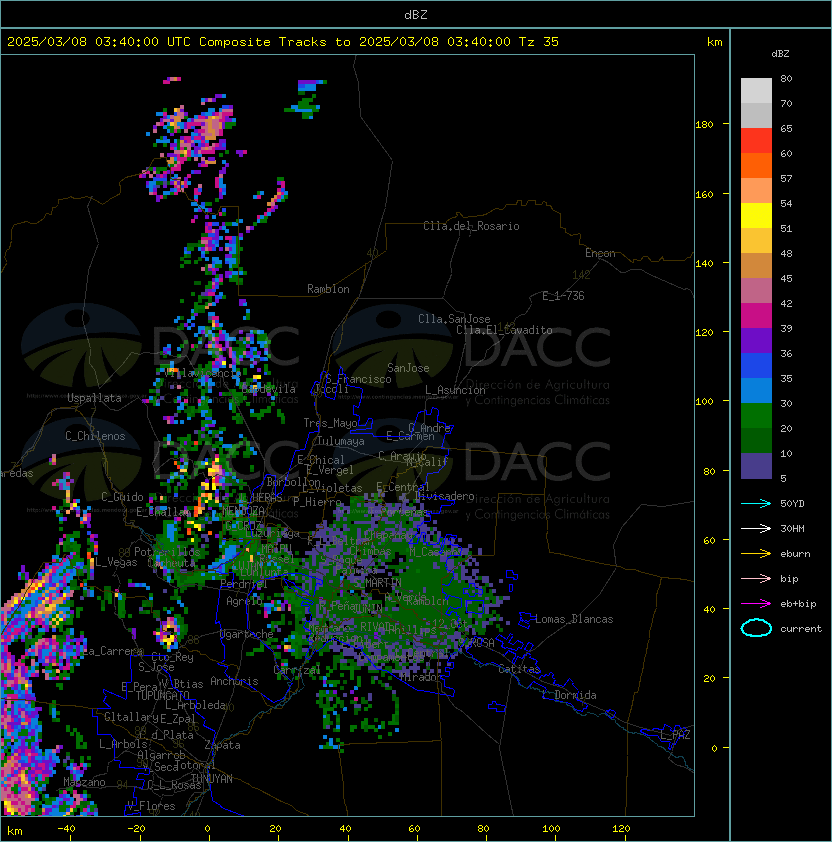Click the Carrizal map label
832x842 pixels.
(x=296, y=670)
